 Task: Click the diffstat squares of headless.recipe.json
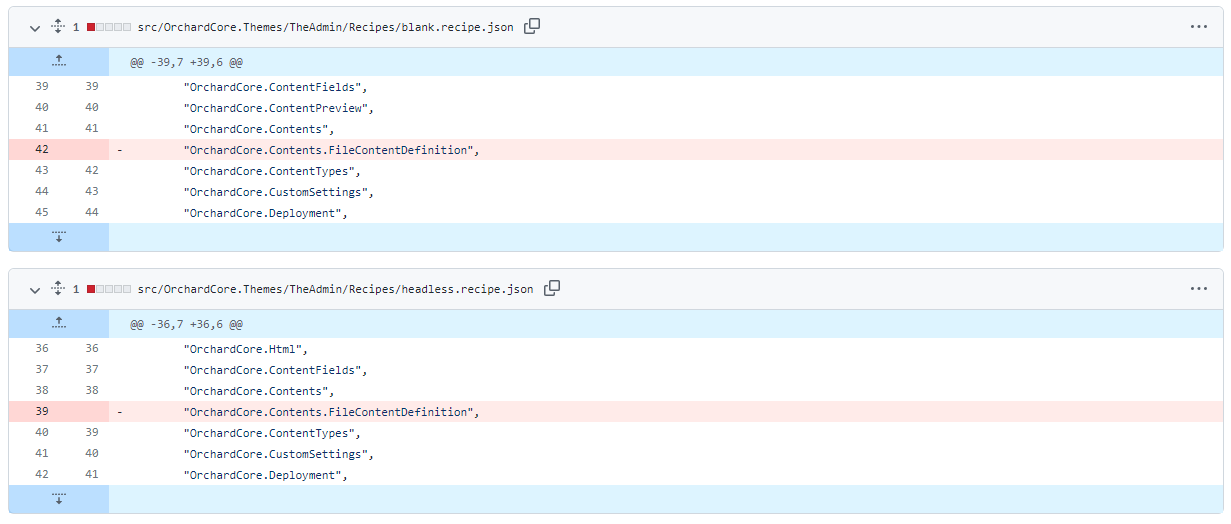[109, 289]
